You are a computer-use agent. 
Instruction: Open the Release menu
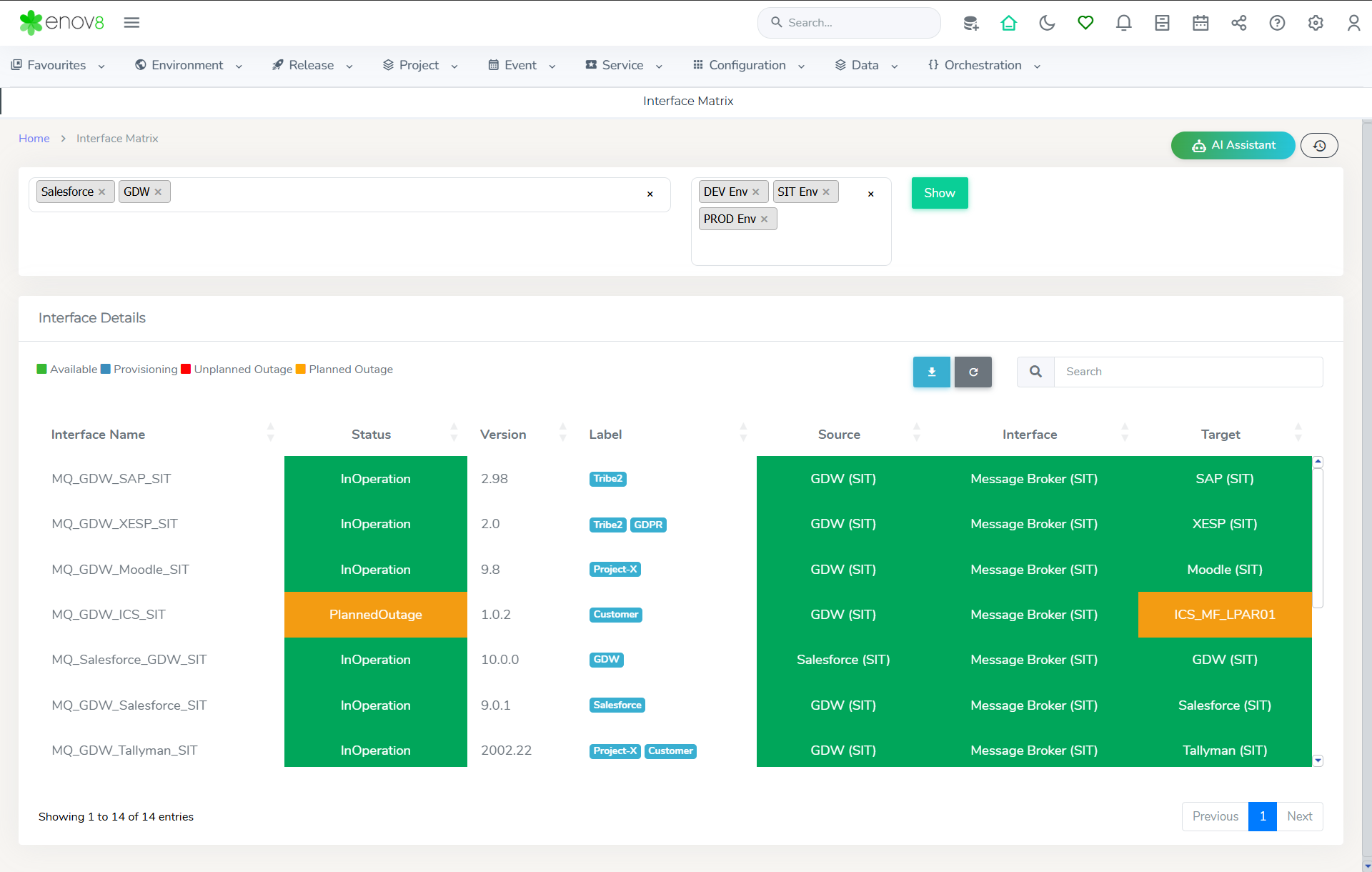coord(312,65)
